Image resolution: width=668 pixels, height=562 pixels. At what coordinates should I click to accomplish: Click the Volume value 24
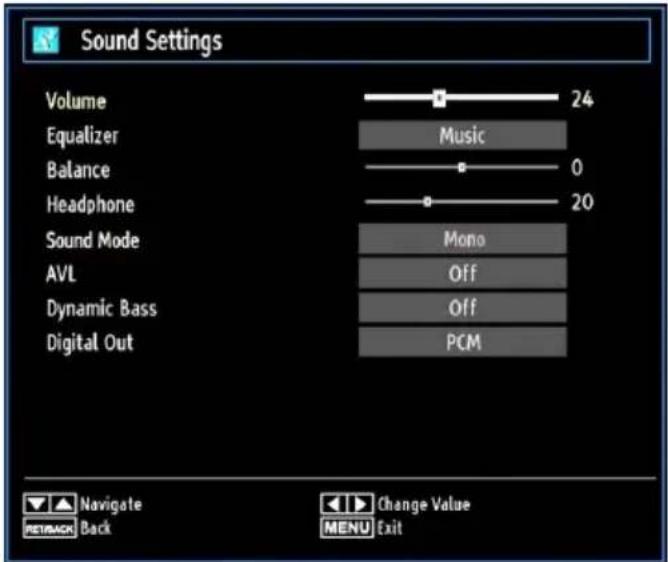(x=582, y=99)
